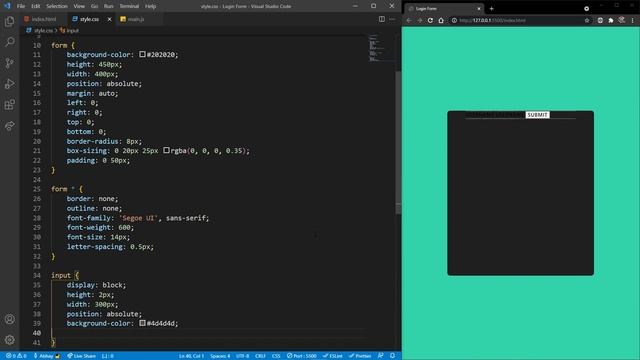Click line number 25 in the gutter
The width and height of the screenshot is (640, 360).
tap(37, 189)
